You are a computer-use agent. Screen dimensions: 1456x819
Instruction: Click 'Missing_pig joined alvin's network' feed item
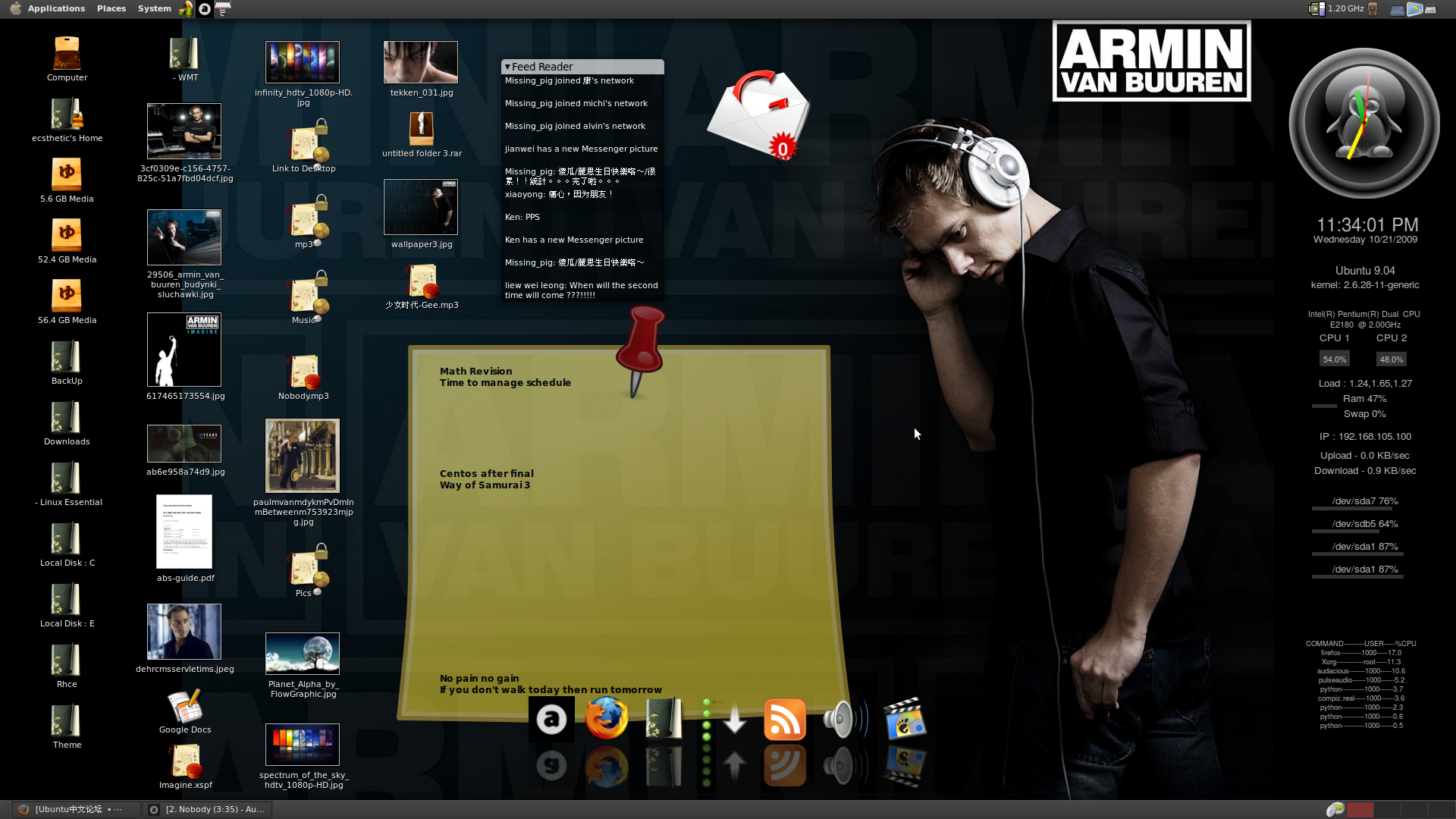[x=576, y=126]
